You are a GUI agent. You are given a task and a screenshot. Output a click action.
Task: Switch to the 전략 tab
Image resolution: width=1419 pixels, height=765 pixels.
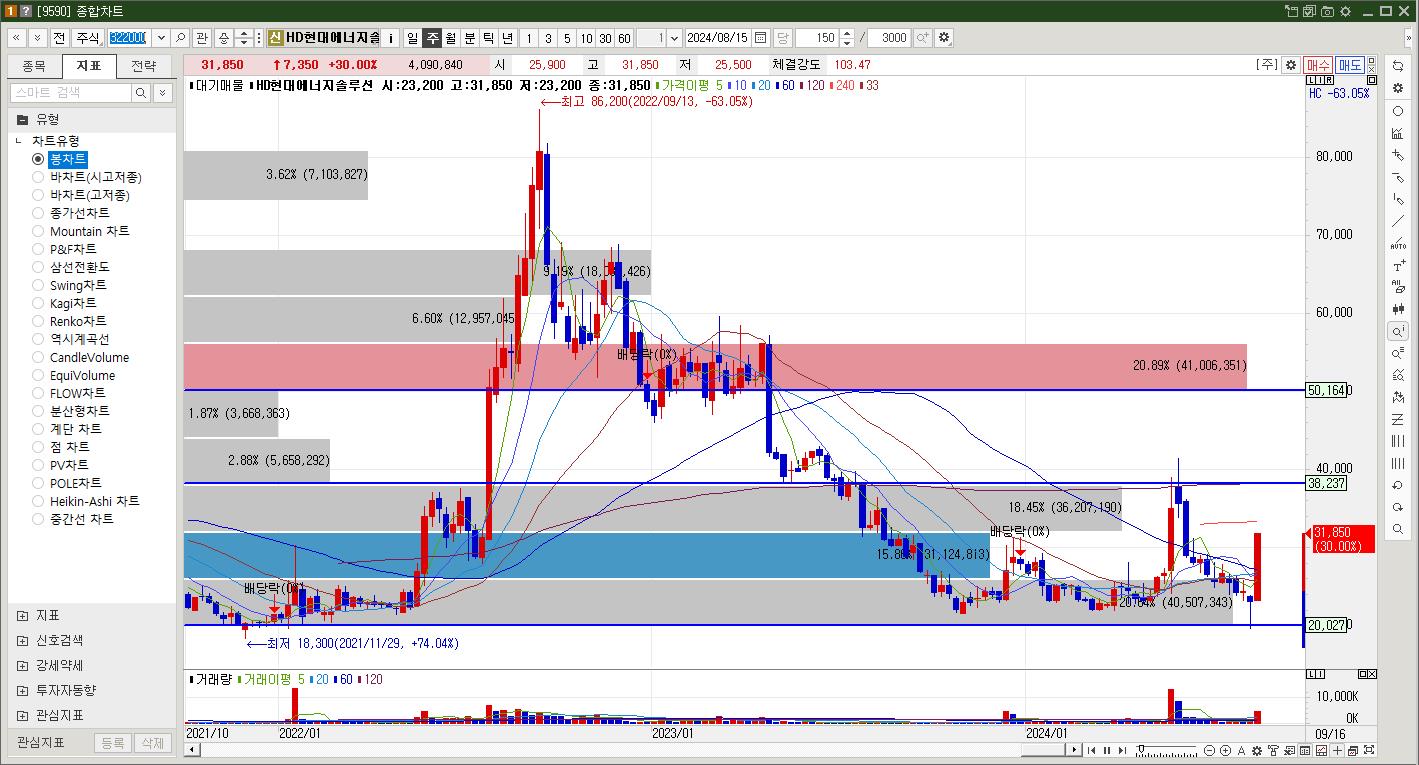(144, 66)
